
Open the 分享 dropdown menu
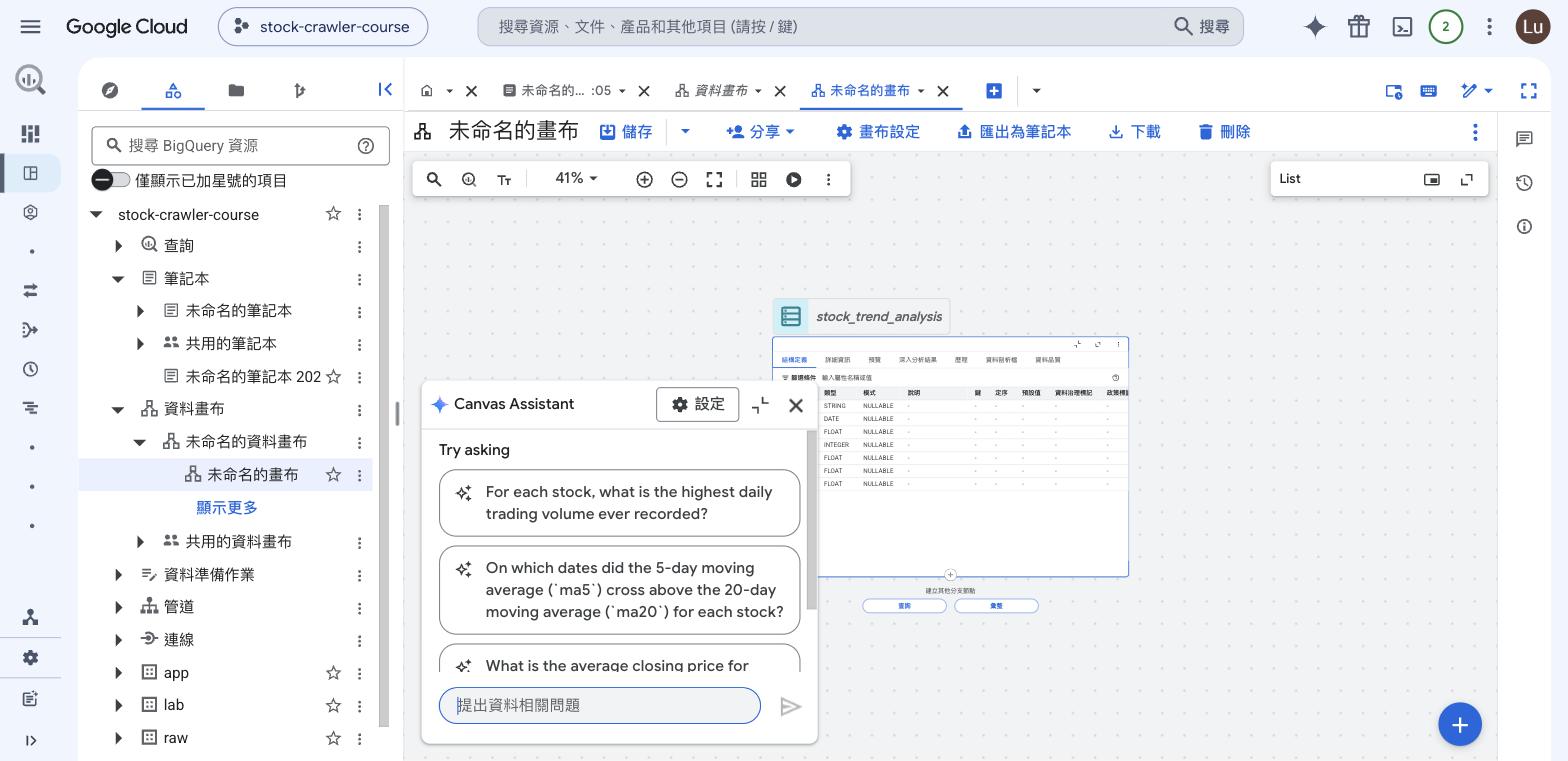pyautogui.click(x=761, y=132)
